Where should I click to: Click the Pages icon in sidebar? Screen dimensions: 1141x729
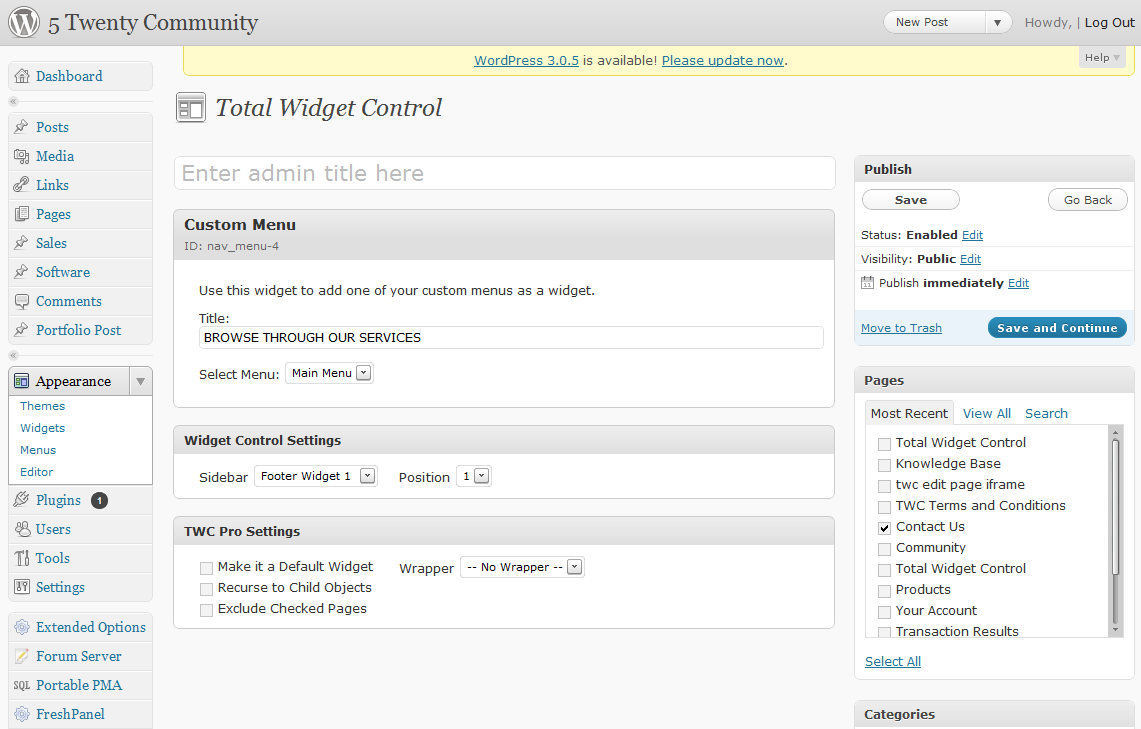point(22,214)
